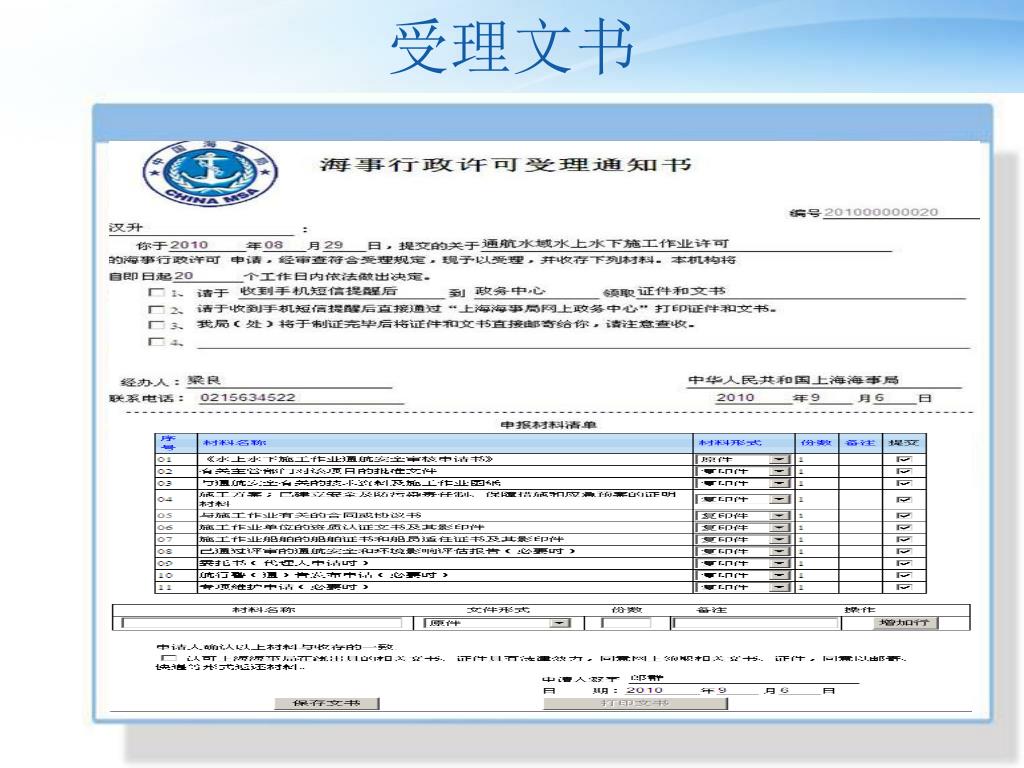Tick option 2 checkbox for online printing
The width and height of the screenshot is (1024, 768).
coord(156,309)
